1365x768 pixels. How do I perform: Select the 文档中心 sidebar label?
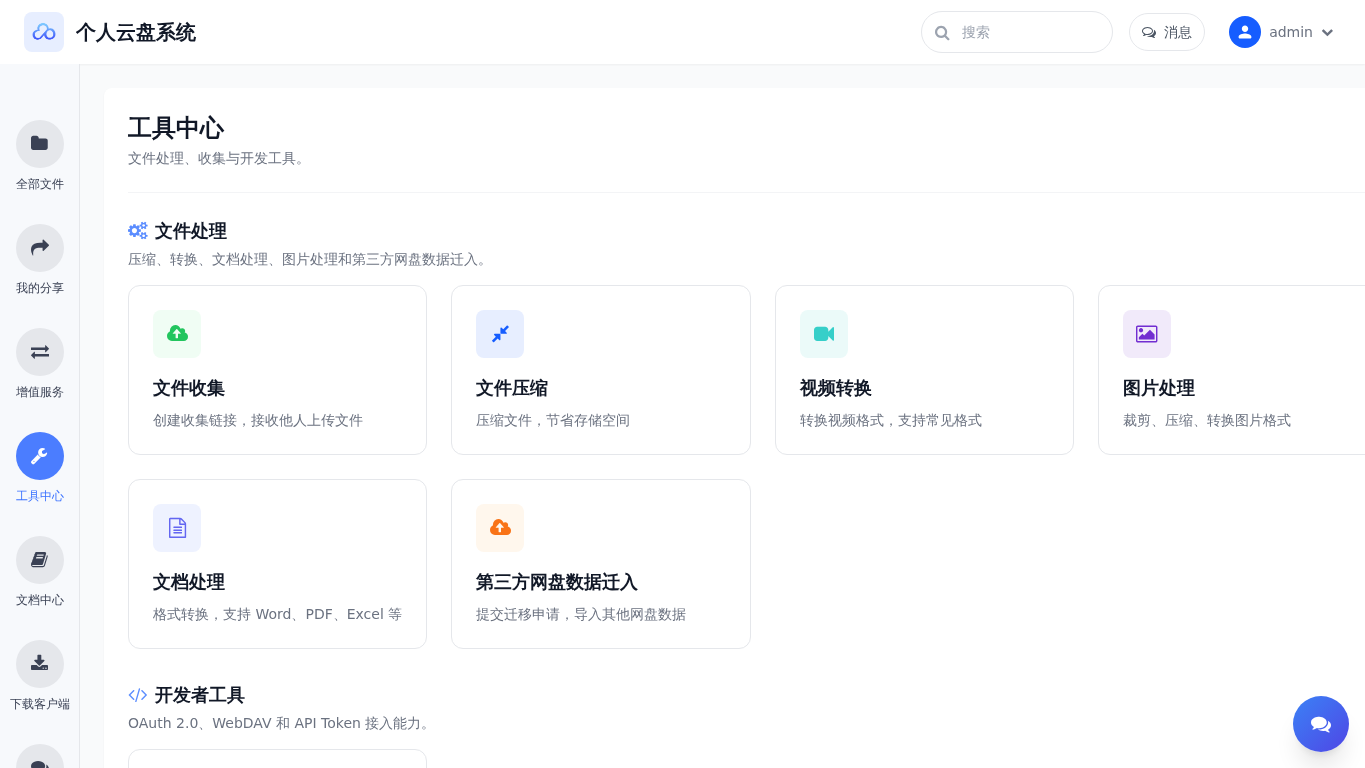(40, 600)
